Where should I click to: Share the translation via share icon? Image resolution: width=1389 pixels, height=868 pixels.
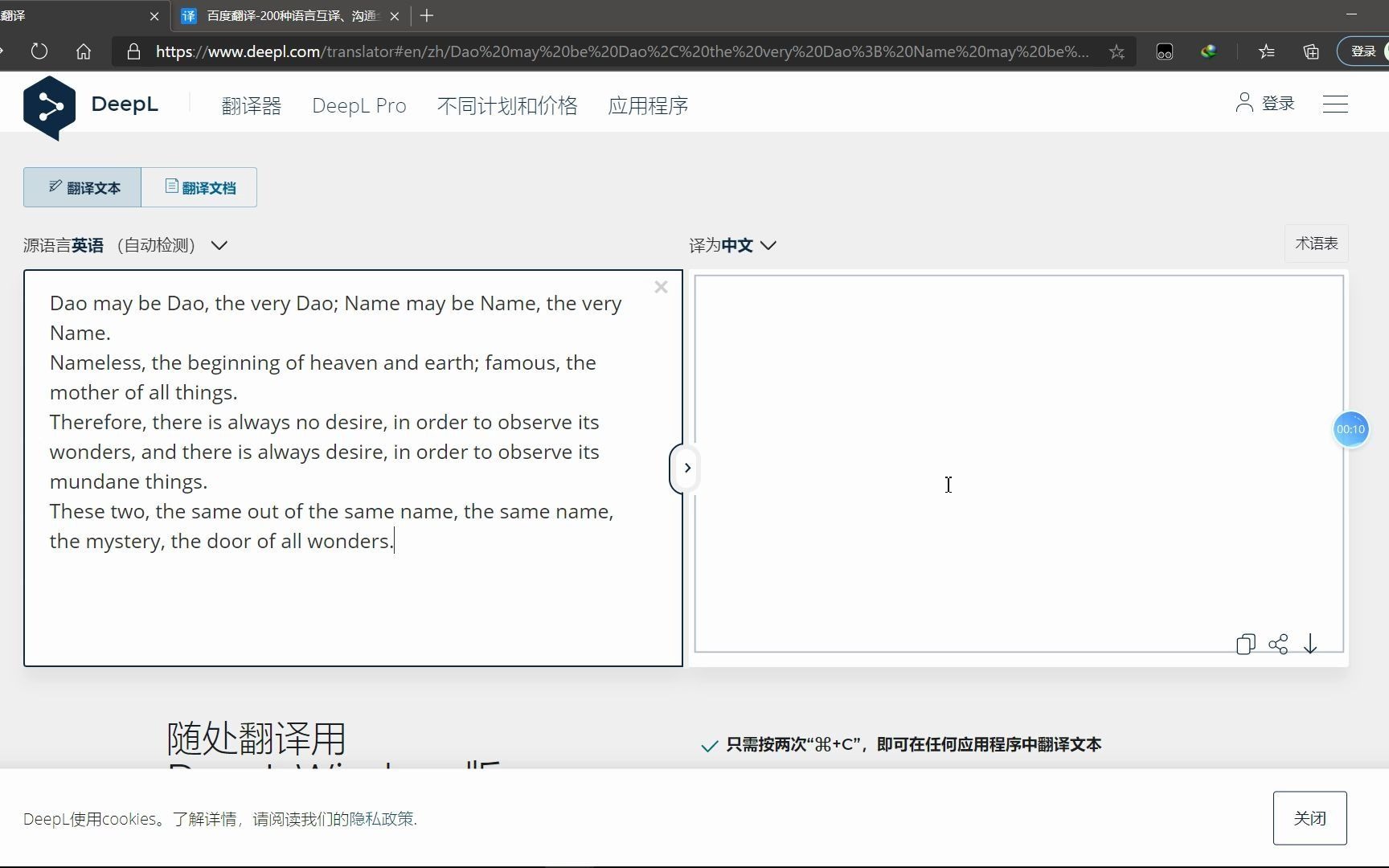tap(1278, 644)
